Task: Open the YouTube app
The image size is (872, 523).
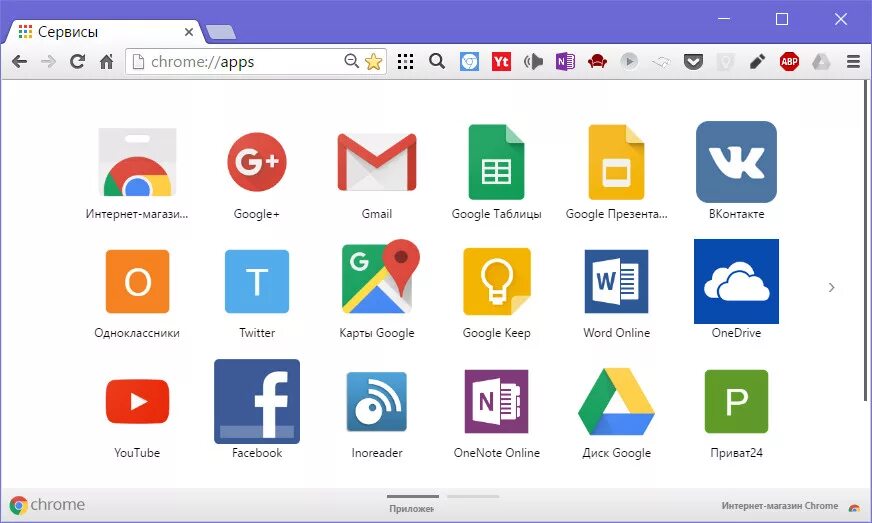Action: click(x=137, y=401)
